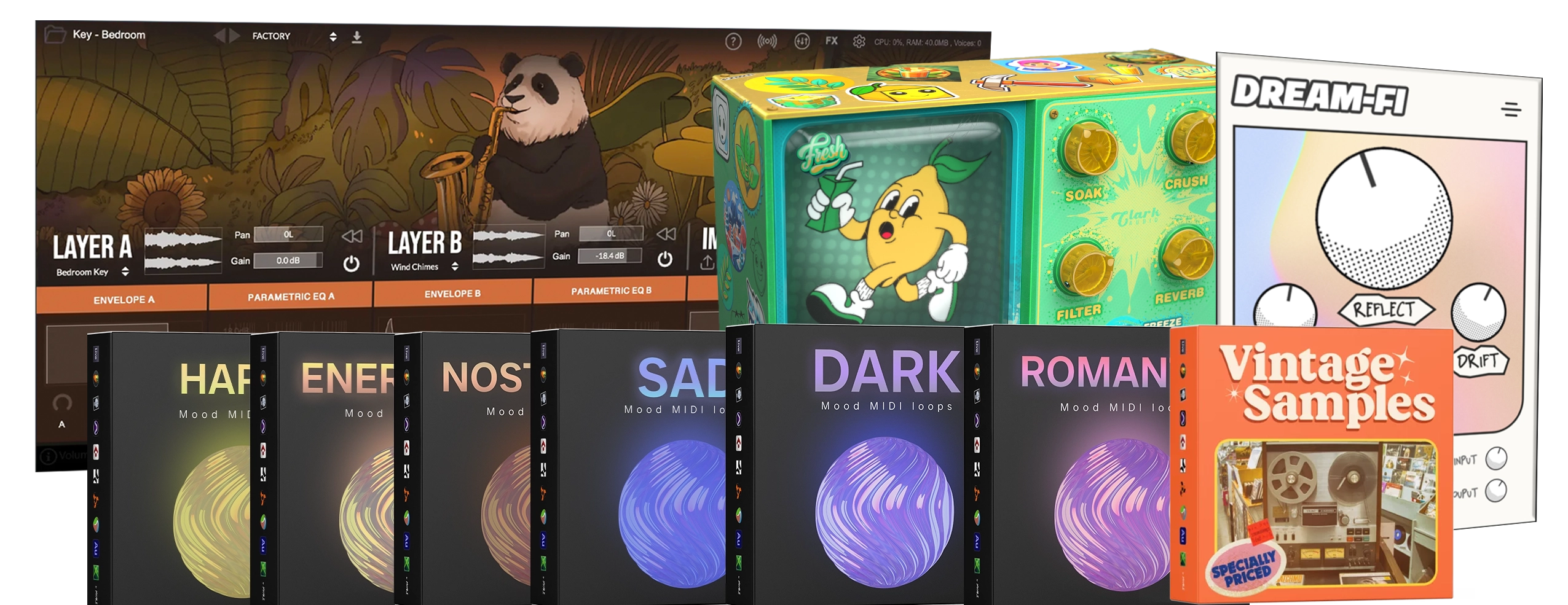The width and height of the screenshot is (1568, 605).
Task: Click the Layer A Pan slider
Action: pos(288,234)
